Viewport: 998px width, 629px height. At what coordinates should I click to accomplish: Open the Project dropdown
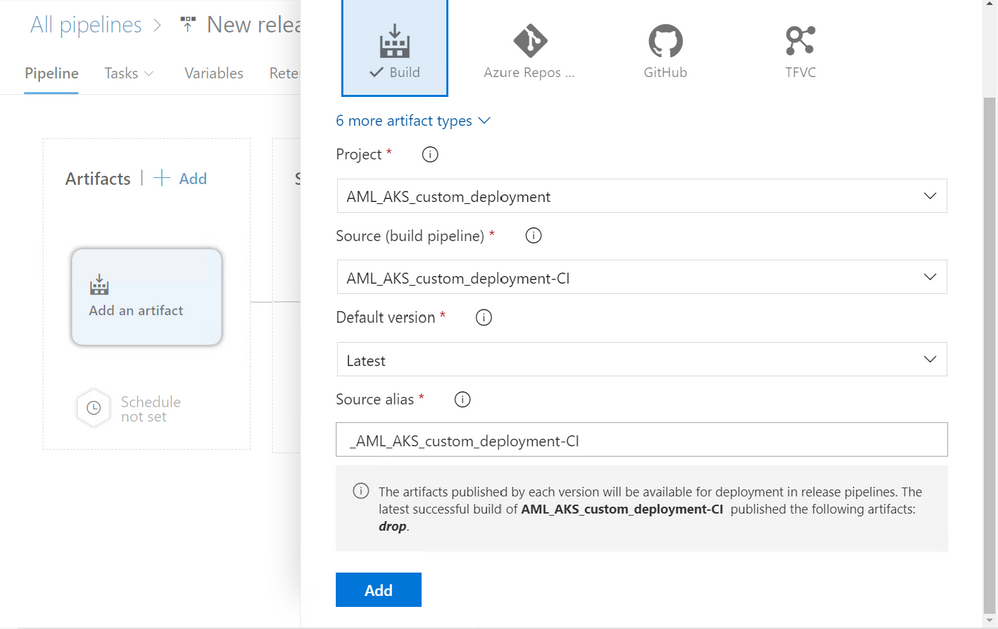[642, 196]
